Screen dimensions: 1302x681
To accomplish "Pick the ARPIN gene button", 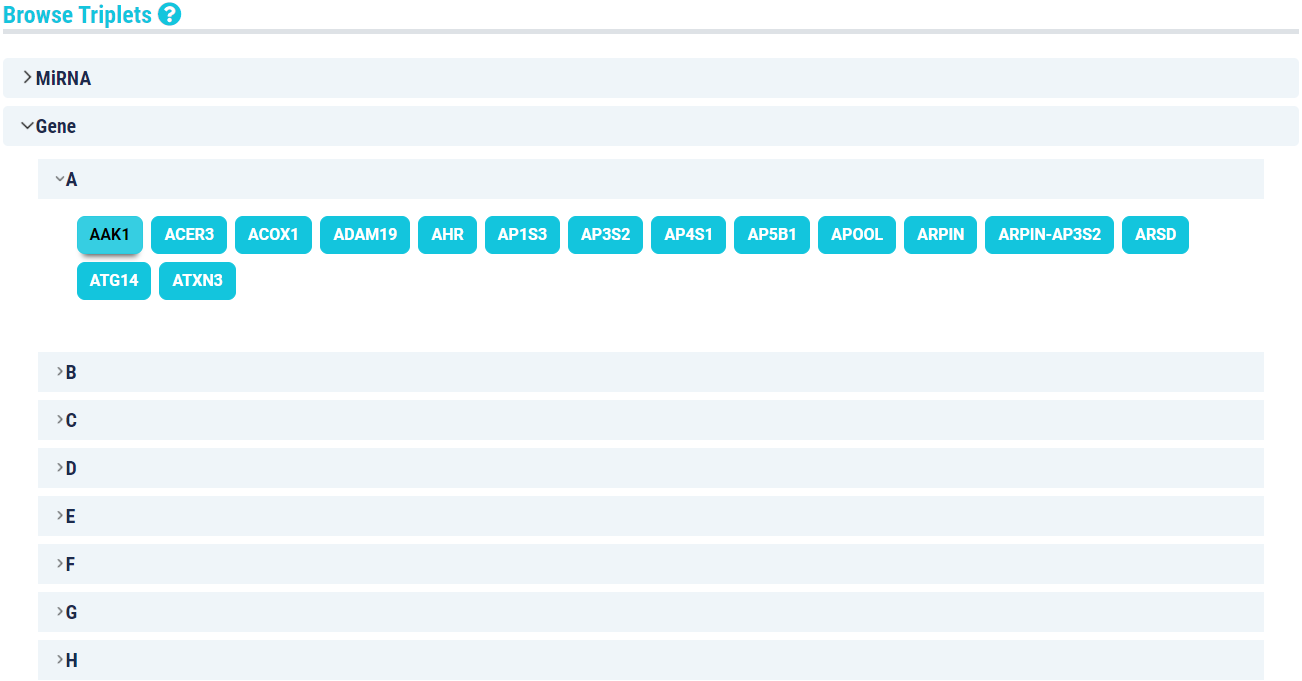I will click(x=940, y=235).
